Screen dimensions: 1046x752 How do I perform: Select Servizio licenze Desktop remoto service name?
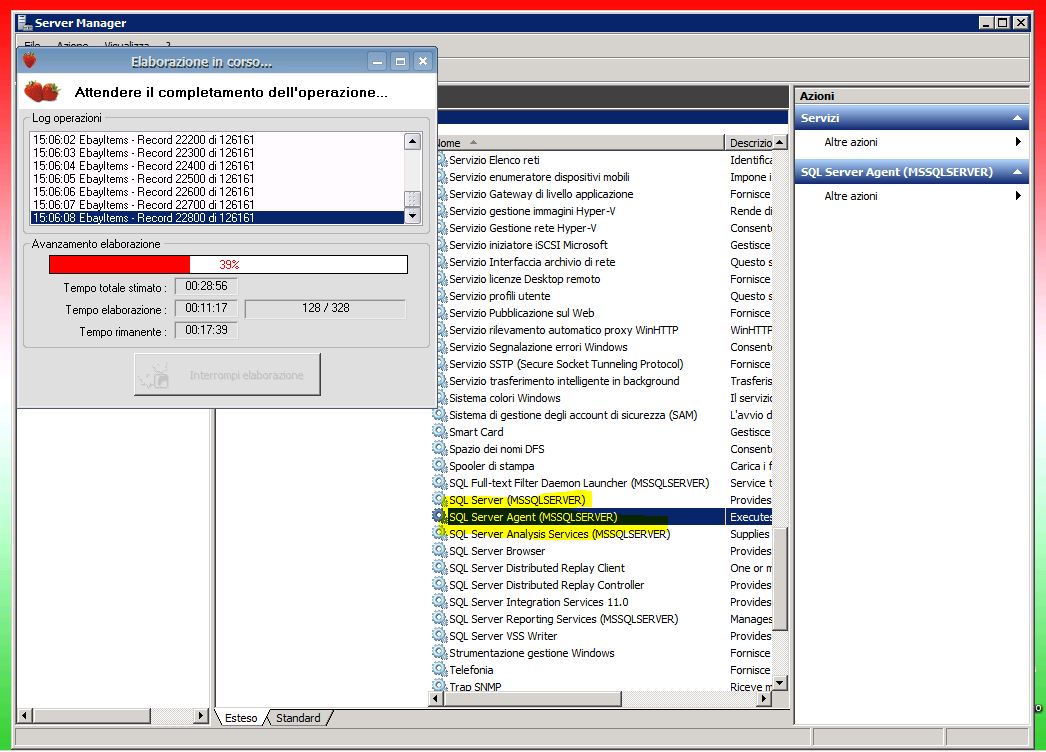tap(524, 279)
